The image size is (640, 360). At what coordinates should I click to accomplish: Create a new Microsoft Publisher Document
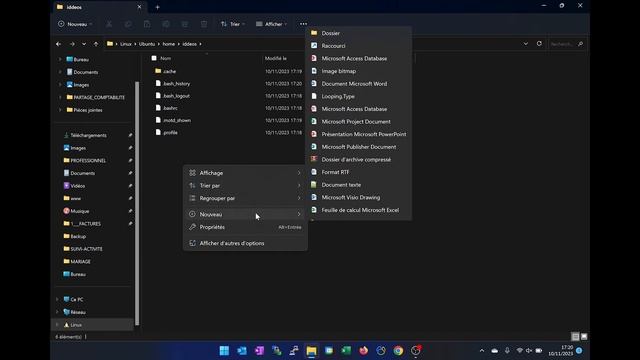coord(358,147)
